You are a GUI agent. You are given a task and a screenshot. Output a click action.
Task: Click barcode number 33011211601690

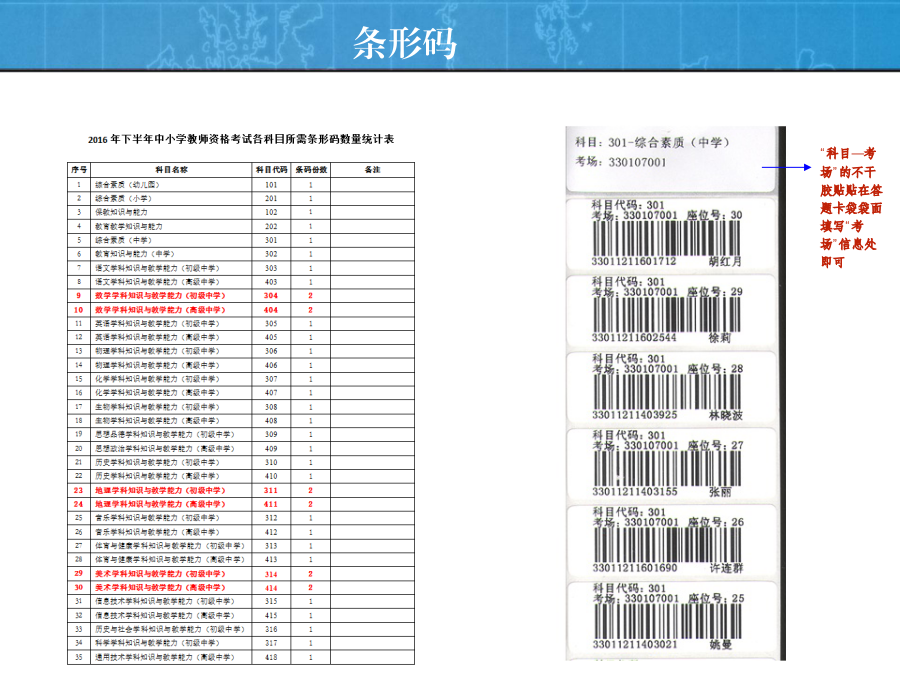click(x=635, y=568)
